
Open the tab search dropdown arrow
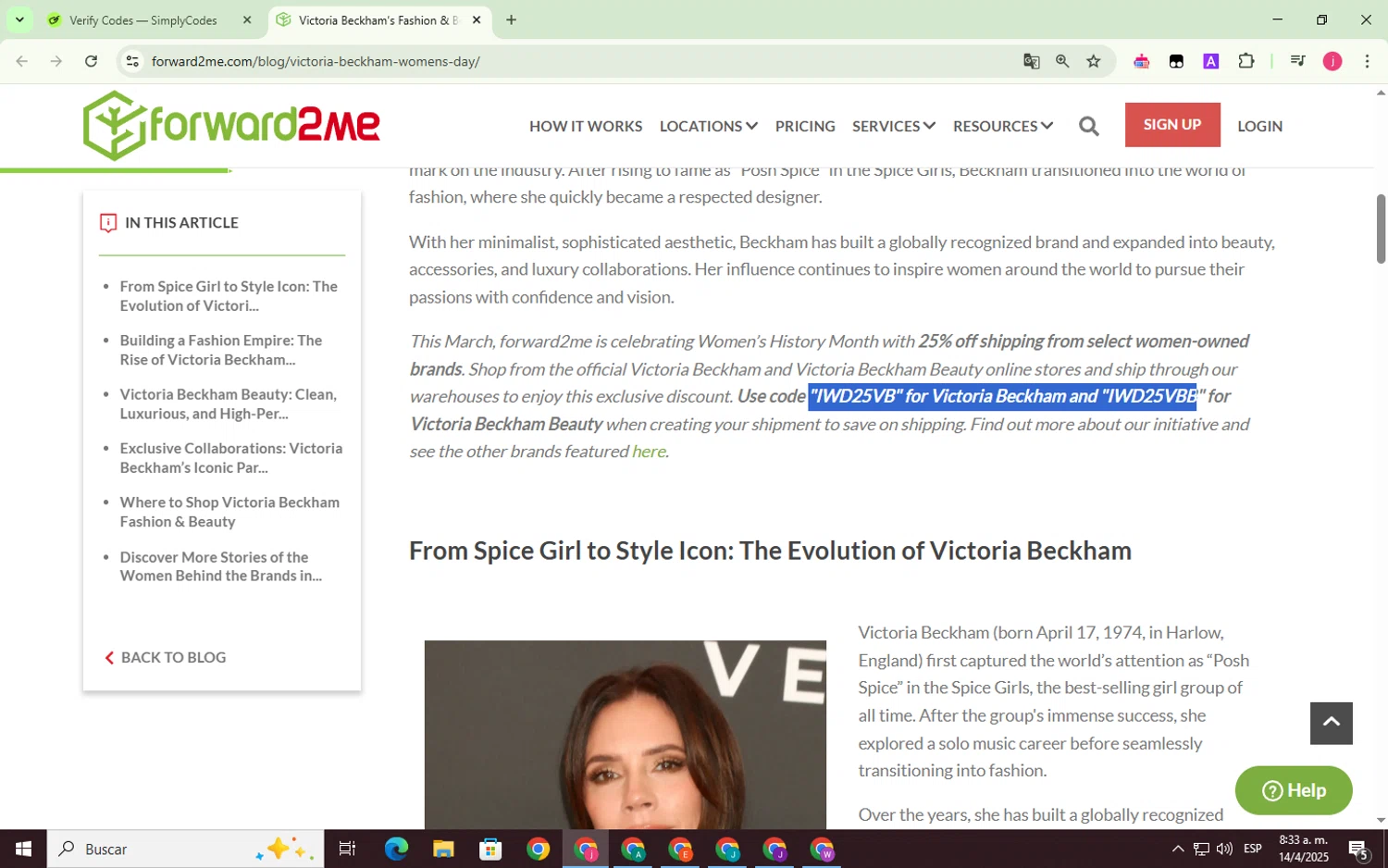19,19
